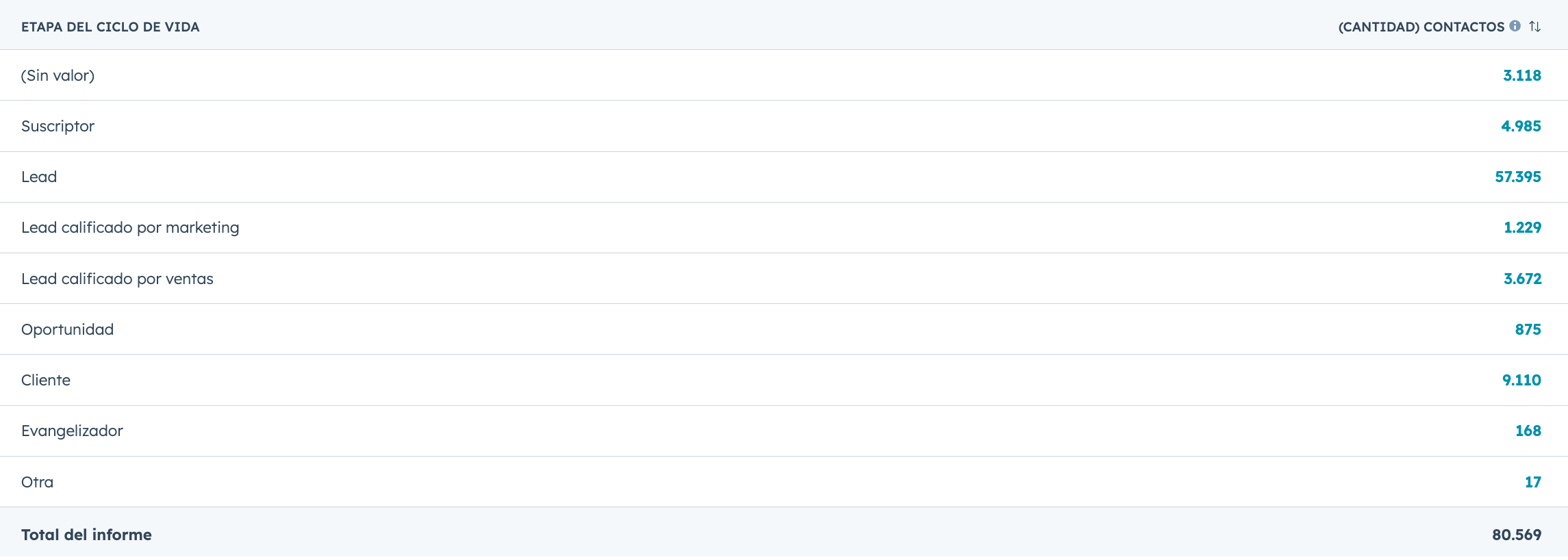Click the Otra count 17
The image size is (1568, 560).
point(1532,483)
